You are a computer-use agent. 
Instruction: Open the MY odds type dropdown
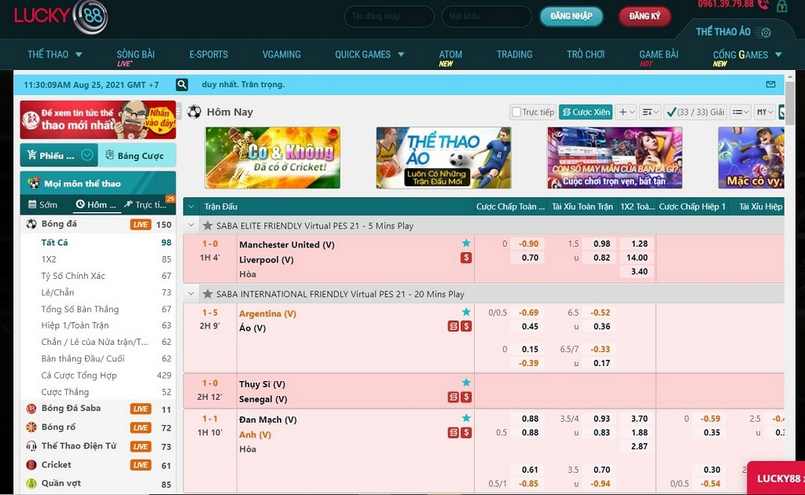[x=764, y=112]
